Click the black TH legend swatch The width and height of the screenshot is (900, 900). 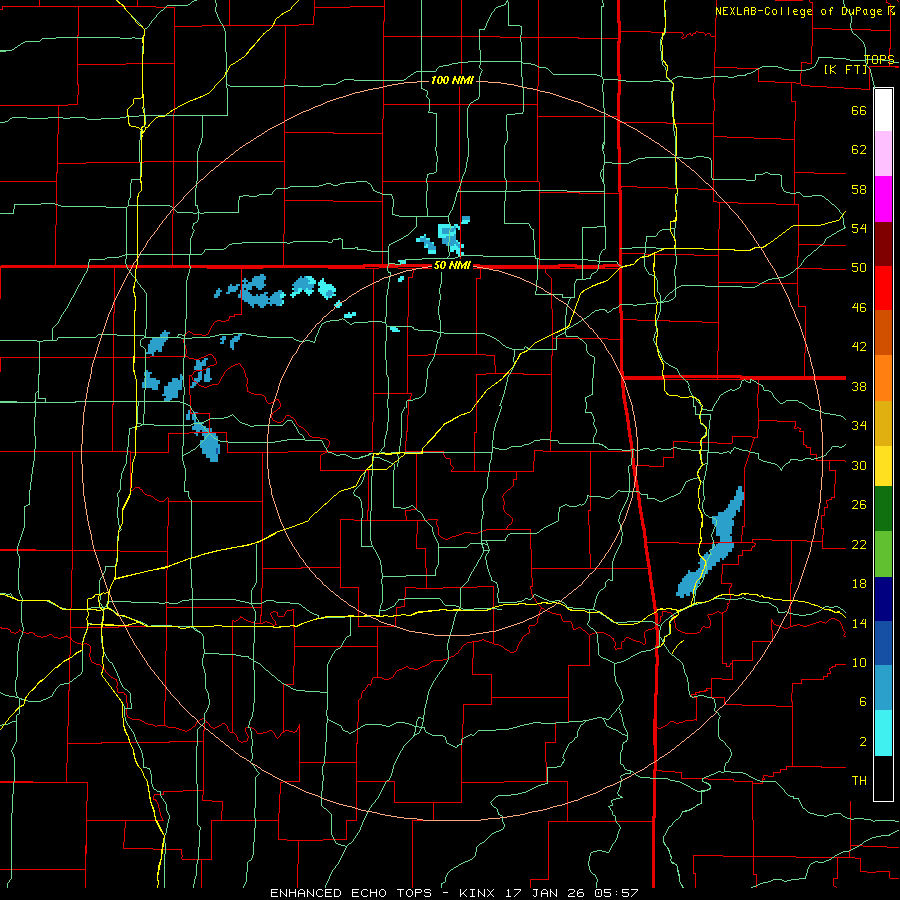(x=883, y=778)
